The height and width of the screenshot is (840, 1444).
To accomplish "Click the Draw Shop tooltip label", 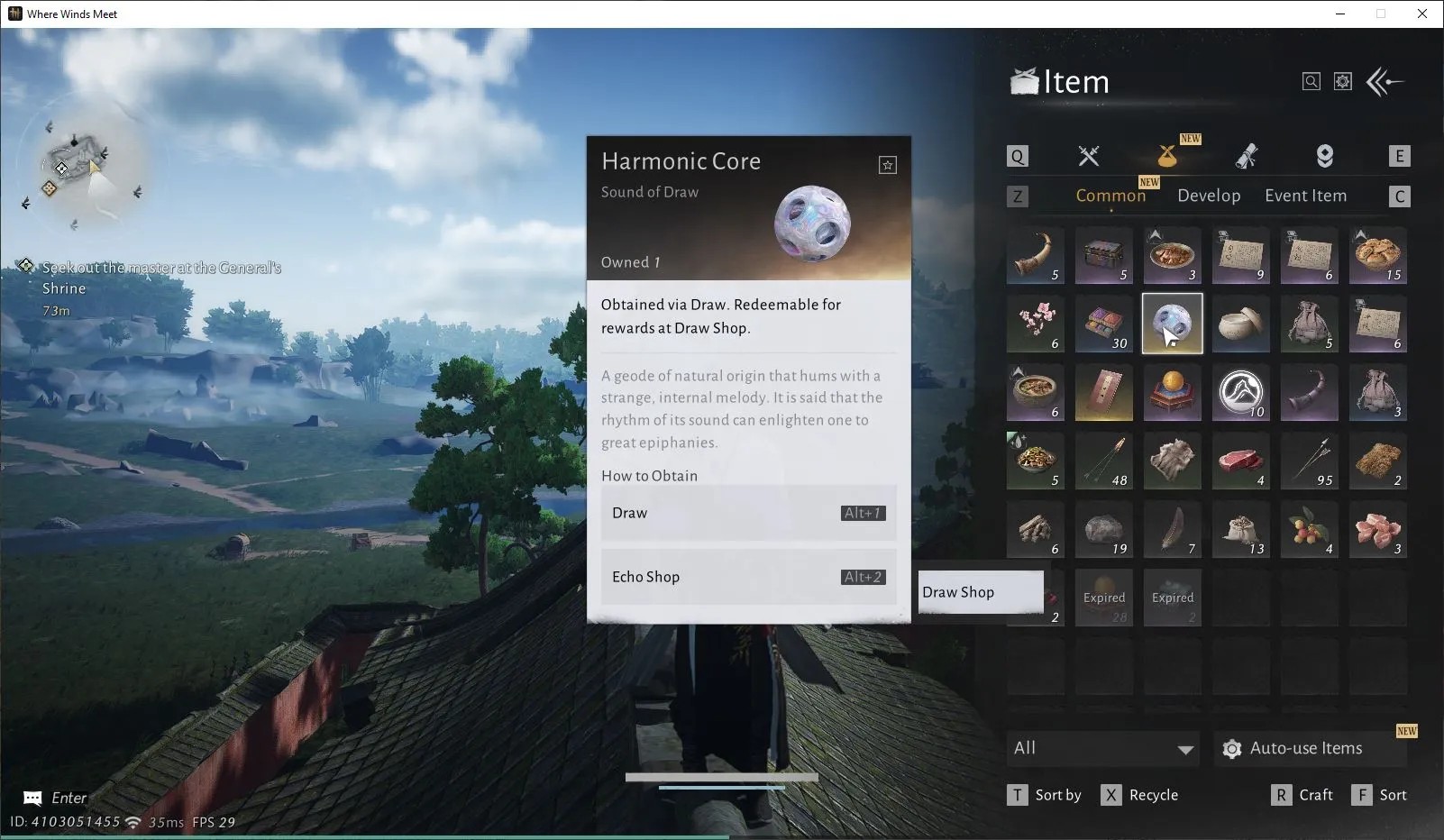I will click(x=981, y=592).
